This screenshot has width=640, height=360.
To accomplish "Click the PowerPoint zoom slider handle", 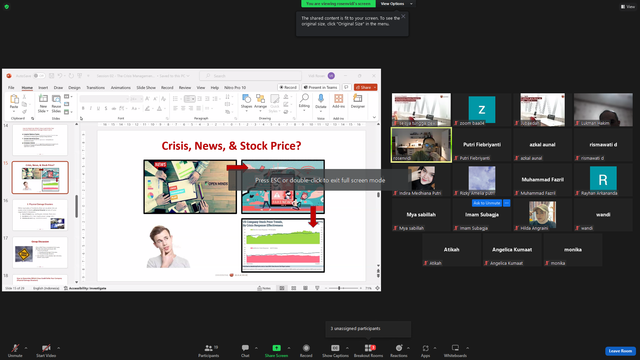I will coord(339,288).
